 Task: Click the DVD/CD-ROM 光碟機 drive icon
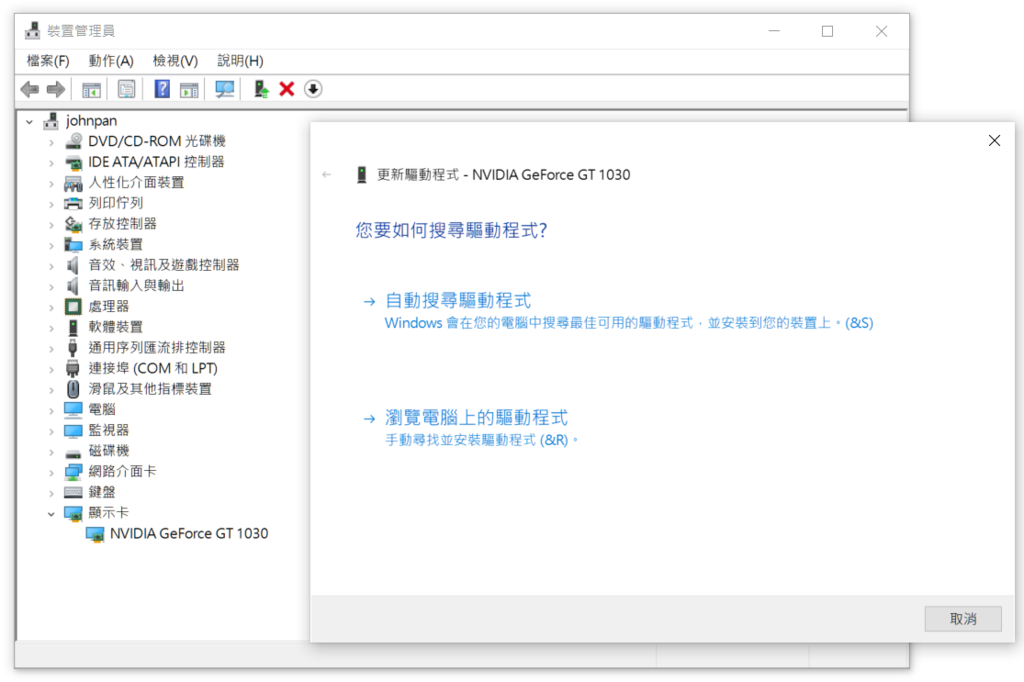73,141
